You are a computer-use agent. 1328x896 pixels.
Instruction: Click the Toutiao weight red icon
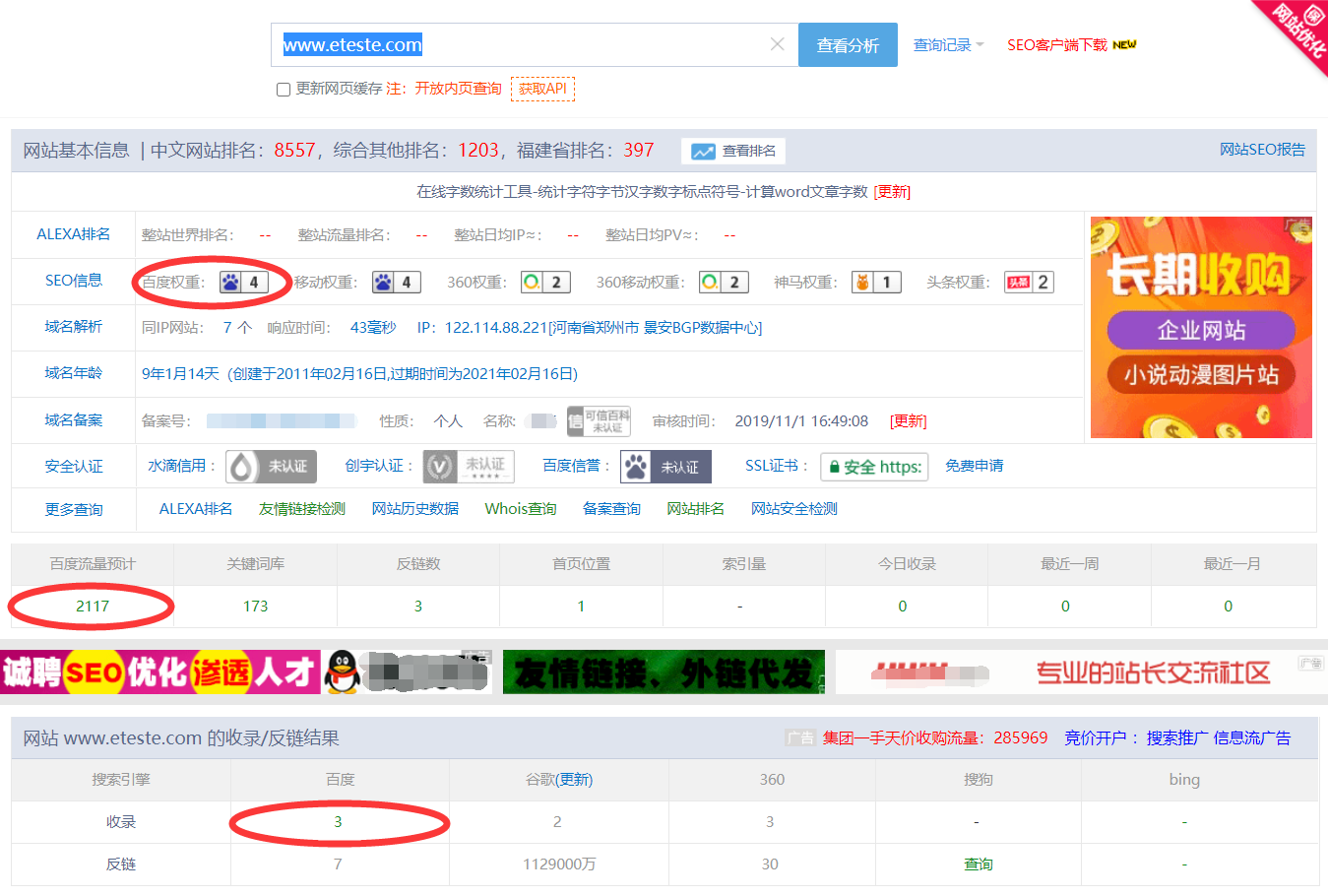point(1018,283)
